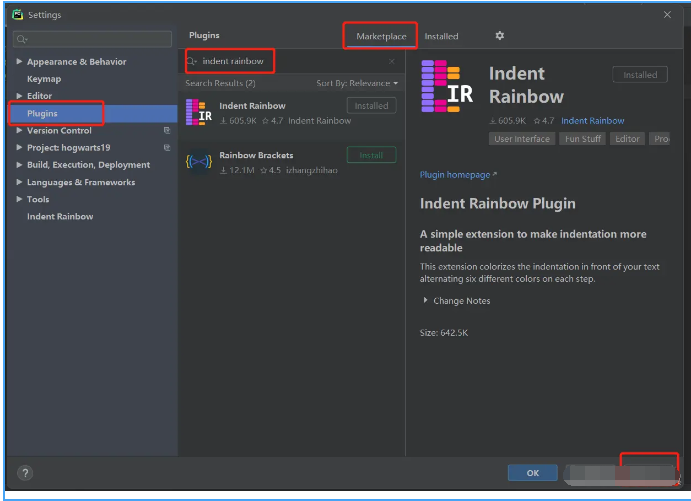This screenshot has width=691, height=501.
Task: Click in the settings search field
Action: tap(93, 39)
